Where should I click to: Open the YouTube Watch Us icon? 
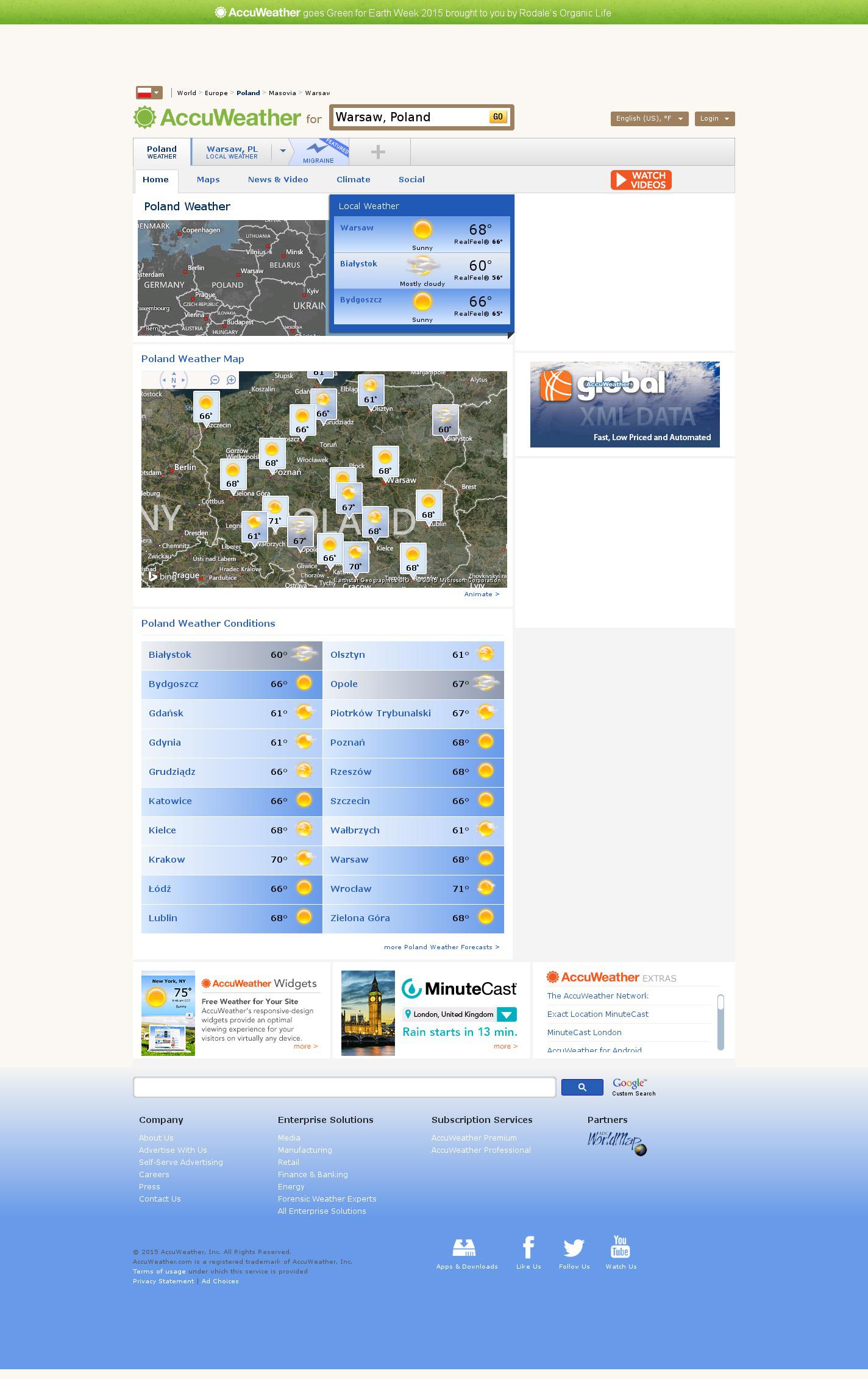pyautogui.click(x=620, y=1247)
